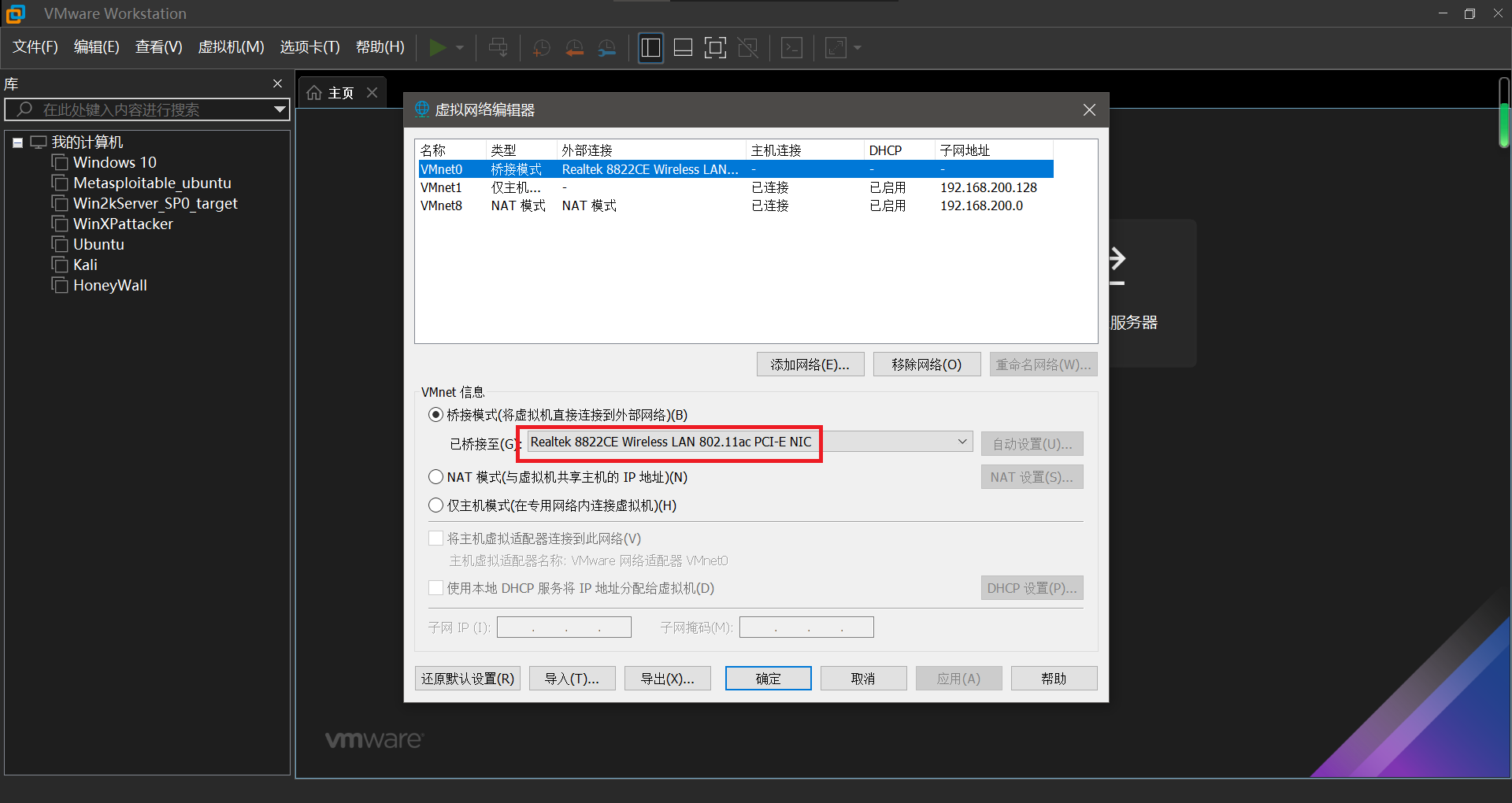Close the 库 library panel
The height and width of the screenshot is (803, 1512).
[x=277, y=83]
